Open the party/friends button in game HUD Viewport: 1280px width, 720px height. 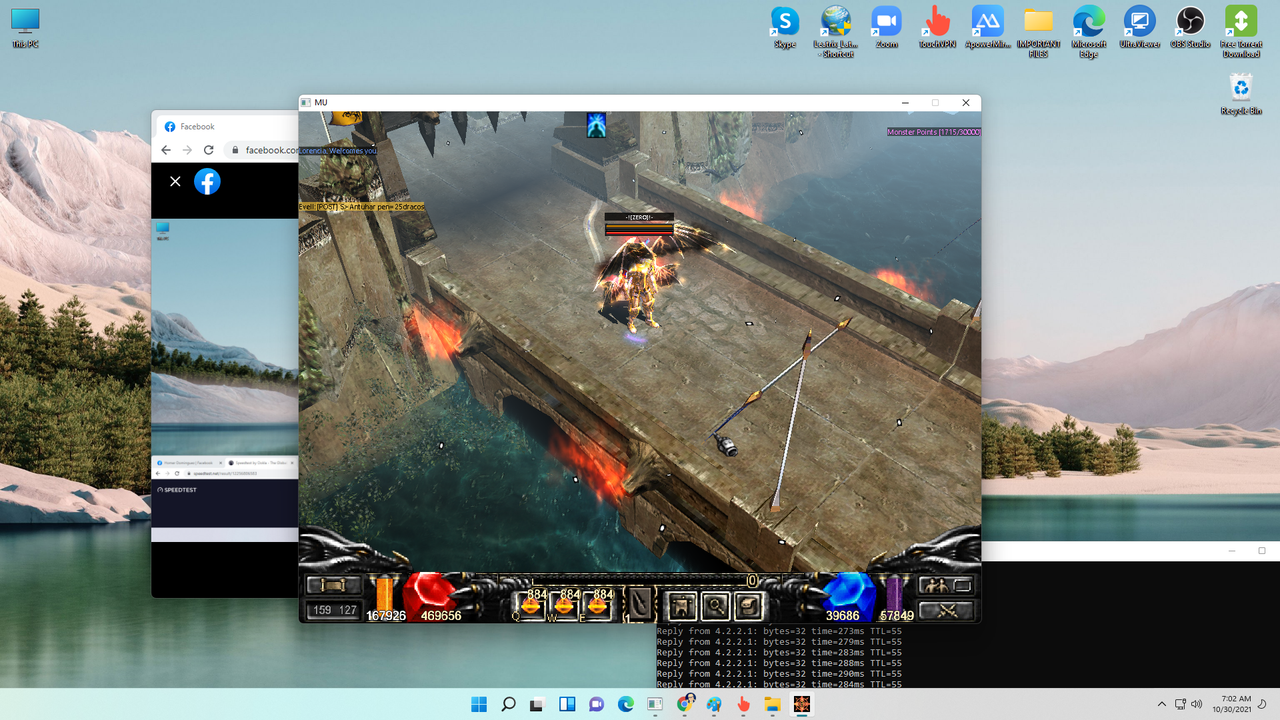[x=946, y=586]
